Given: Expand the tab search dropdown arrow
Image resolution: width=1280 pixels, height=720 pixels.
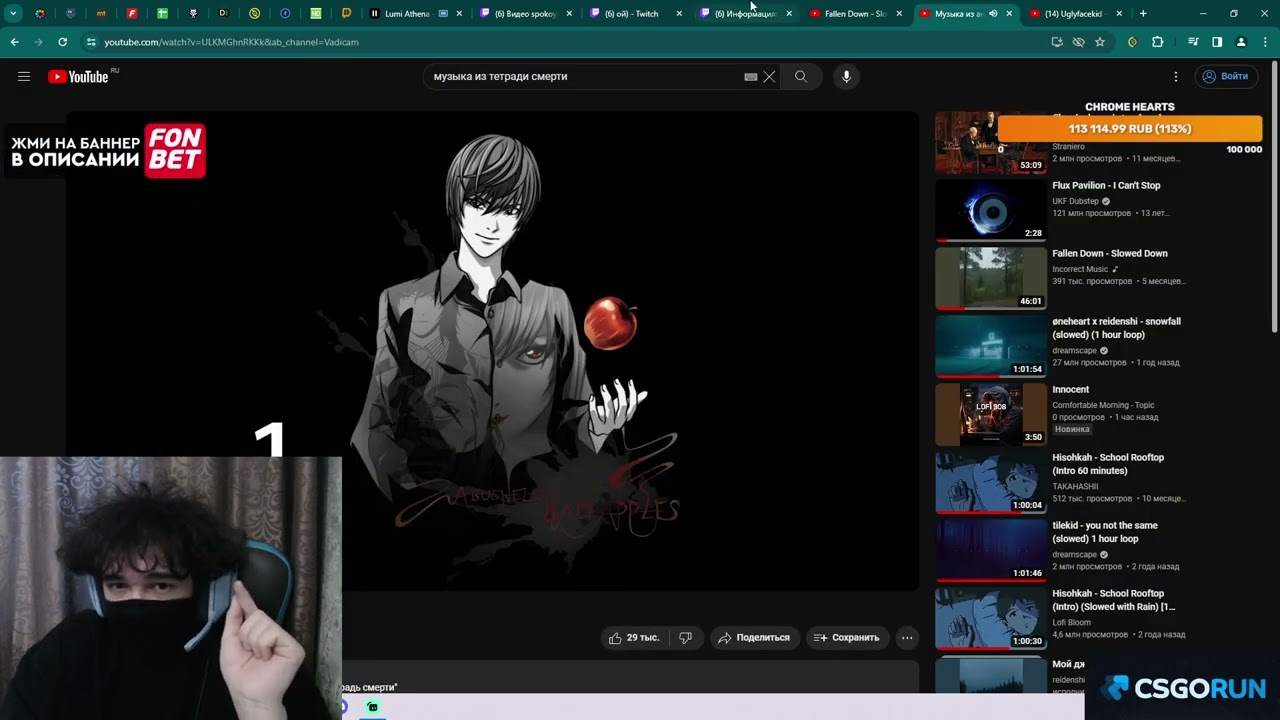Looking at the screenshot, I should (13, 14).
